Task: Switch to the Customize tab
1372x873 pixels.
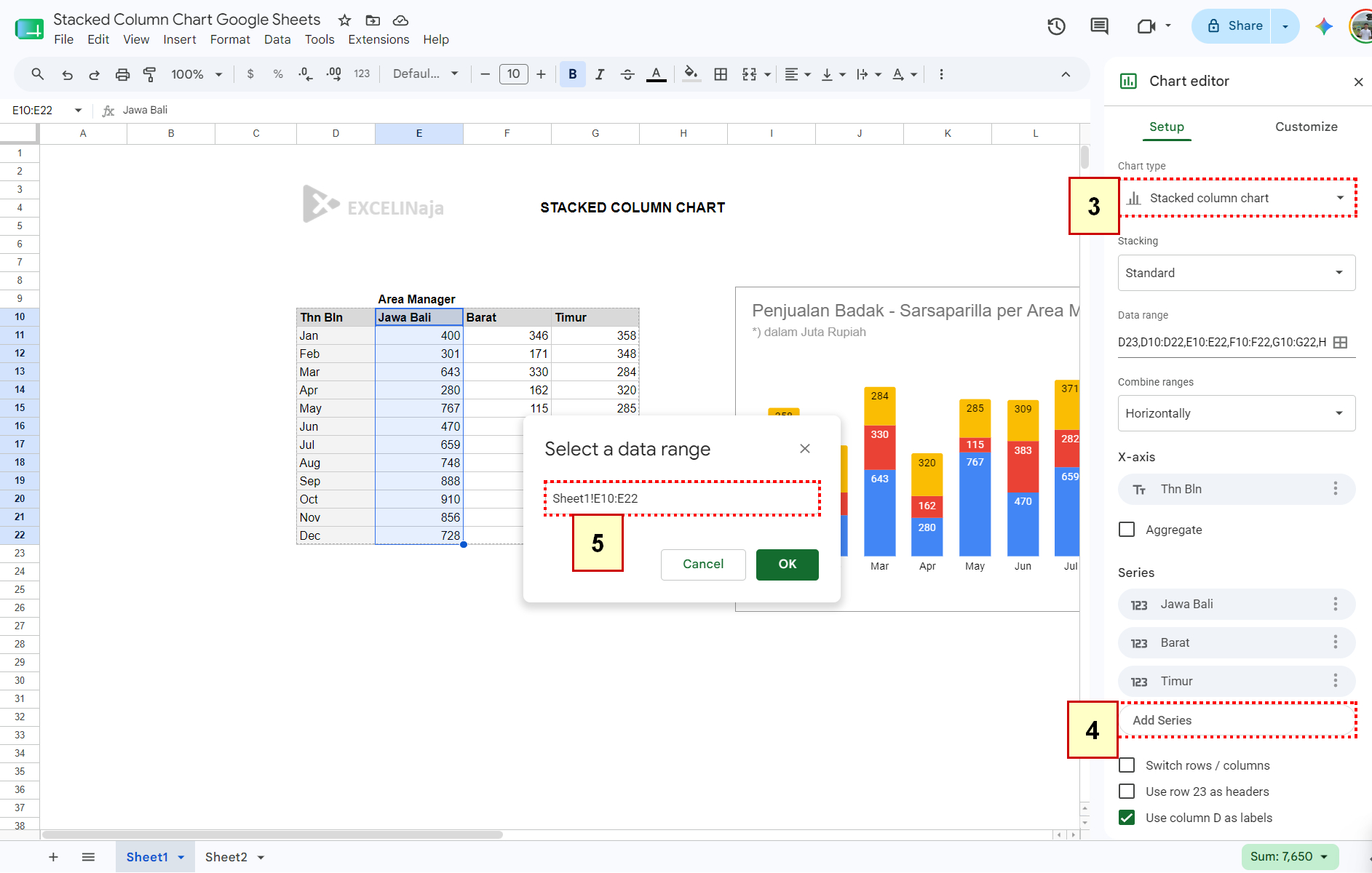Action: (x=1306, y=127)
